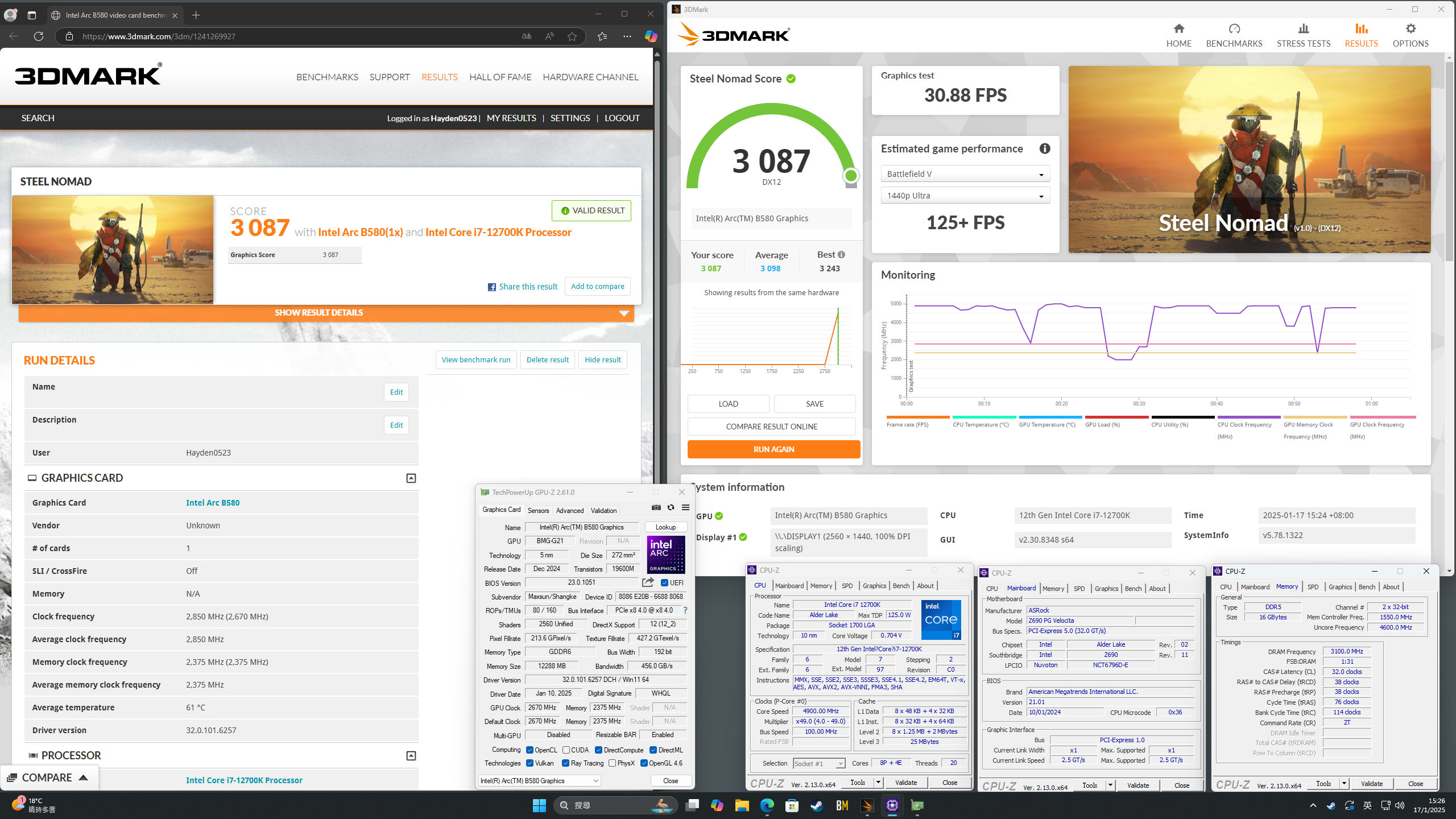Click the Best score info icon
Image resolution: width=1456 pixels, height=819 pixels.
(841, 254)
